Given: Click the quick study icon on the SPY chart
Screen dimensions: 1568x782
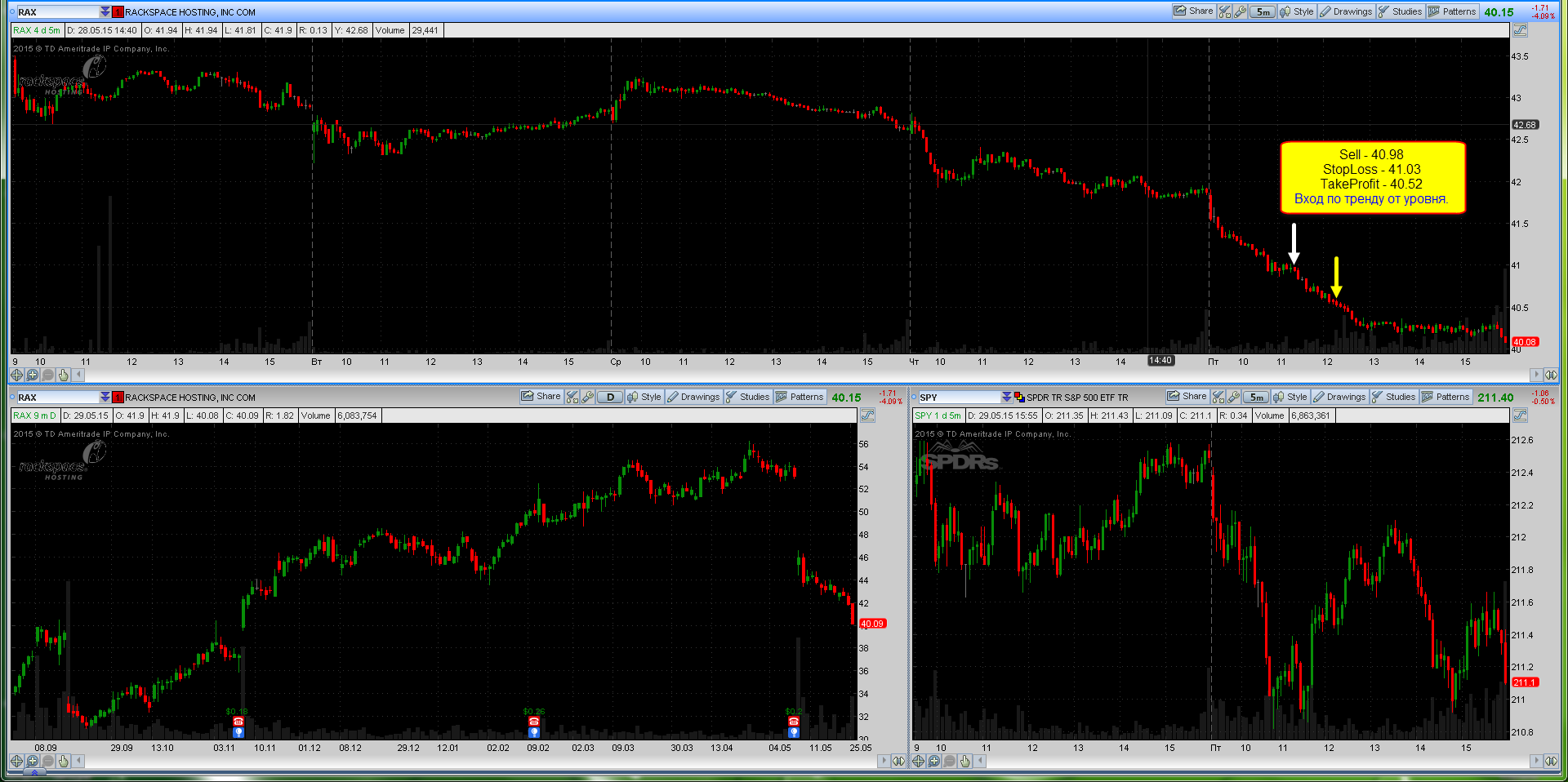Looking at the screenshot, I should tap(1218, 397).
